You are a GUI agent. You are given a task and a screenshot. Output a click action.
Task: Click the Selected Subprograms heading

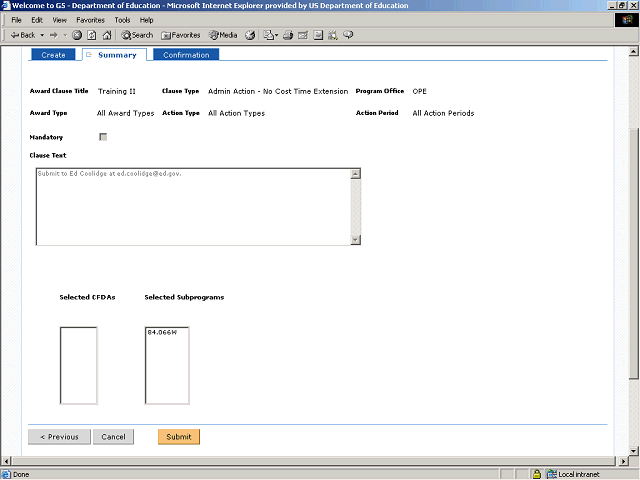coord(184,297)
